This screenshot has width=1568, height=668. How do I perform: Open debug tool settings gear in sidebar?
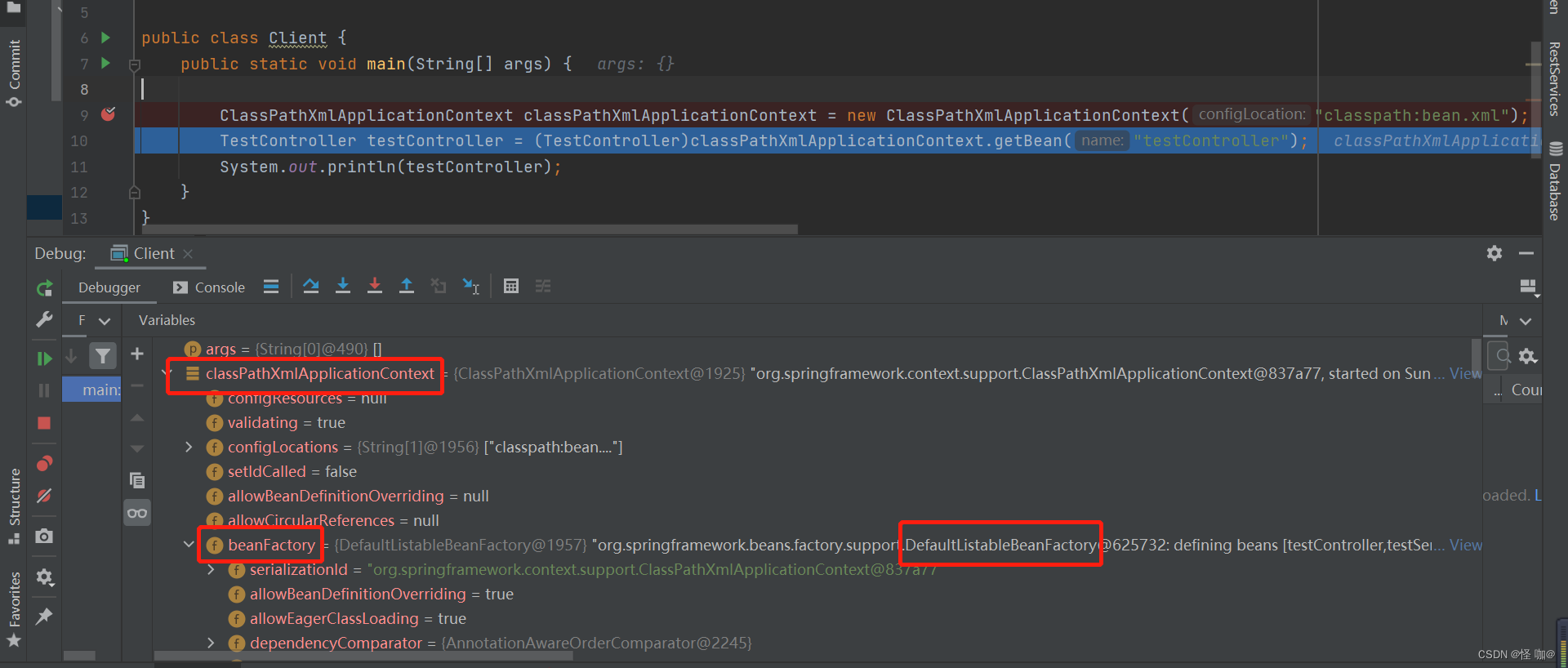coord(44,577)
